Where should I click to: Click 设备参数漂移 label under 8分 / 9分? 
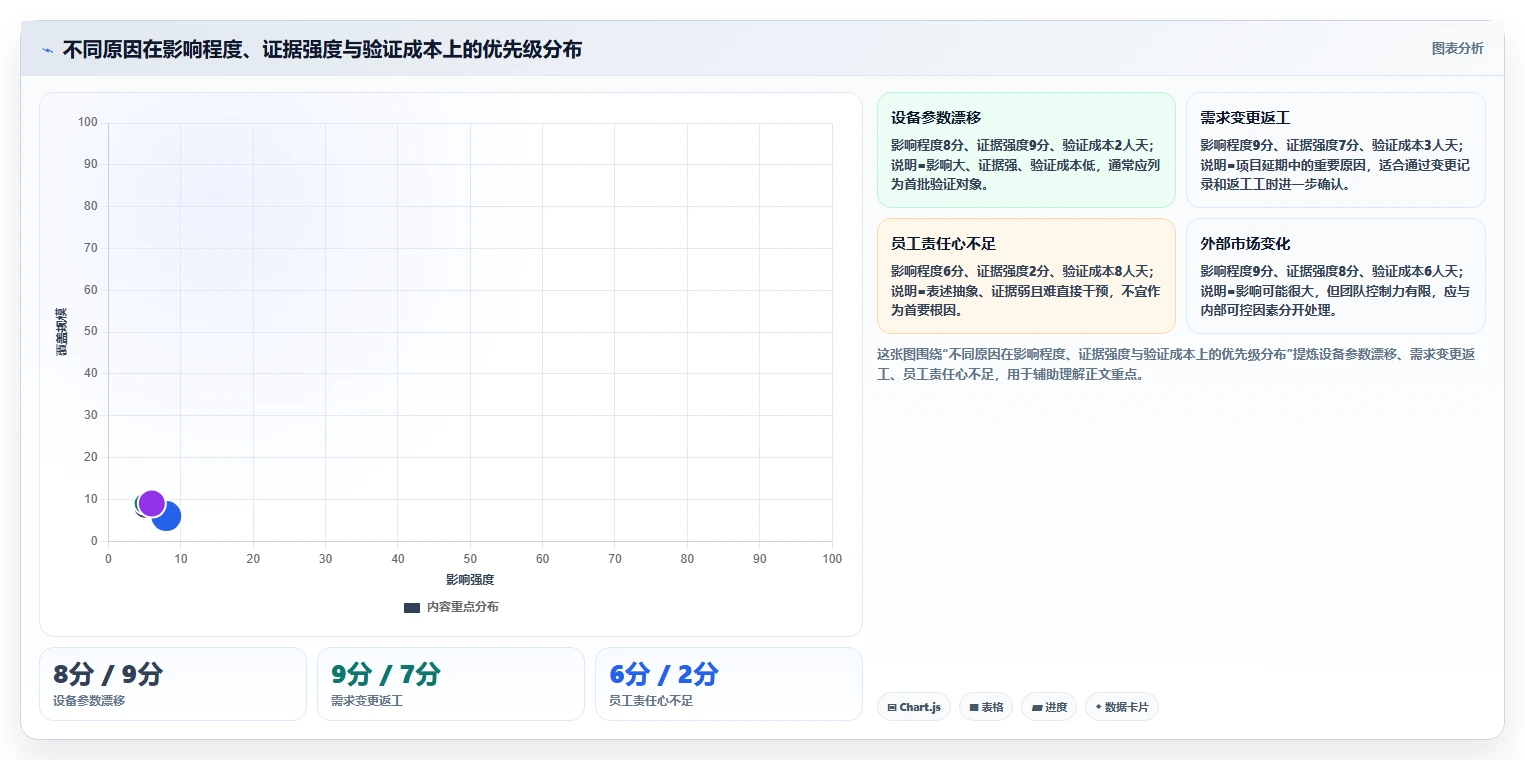pyautogui.click(x=89, y=700)
